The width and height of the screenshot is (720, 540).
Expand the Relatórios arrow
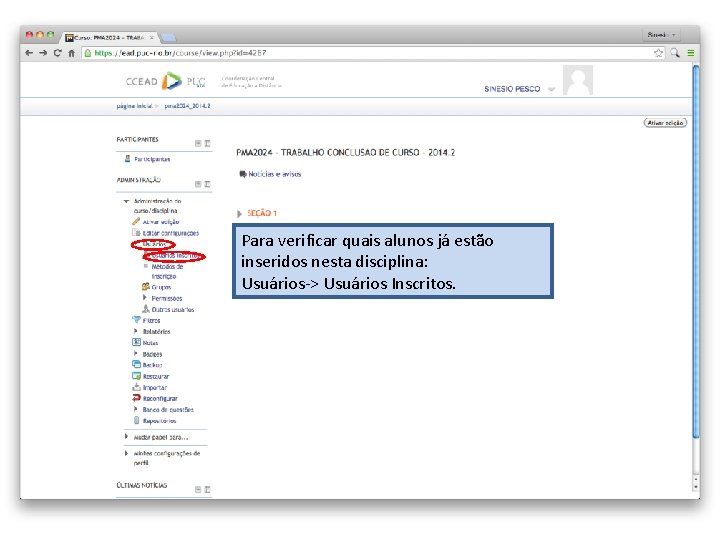tap(135, 331)
